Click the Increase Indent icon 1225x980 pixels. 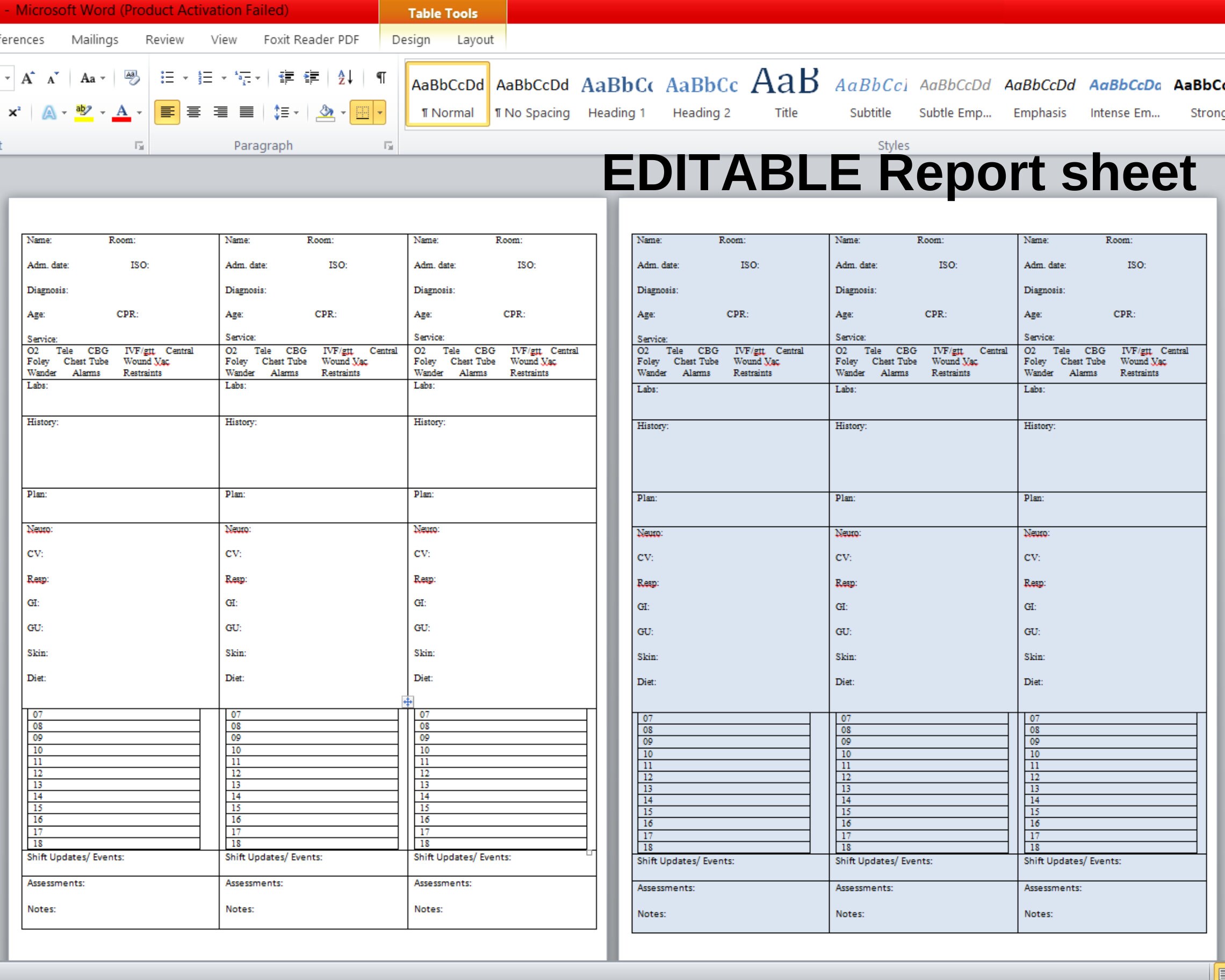coord(312,78)
